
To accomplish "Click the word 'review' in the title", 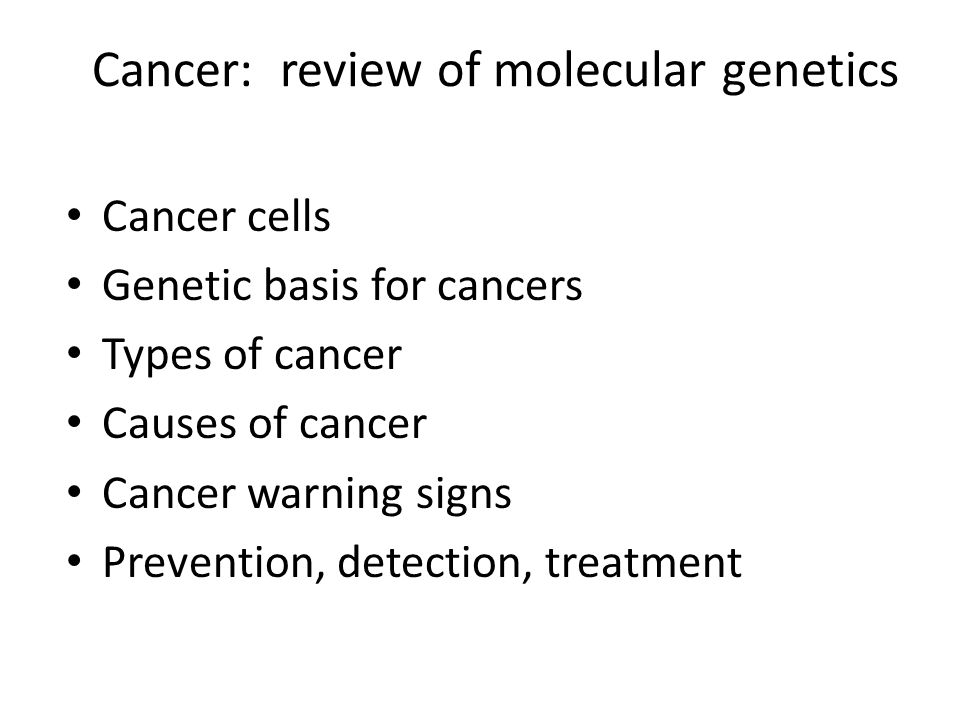I will click(x=351, y=70).
